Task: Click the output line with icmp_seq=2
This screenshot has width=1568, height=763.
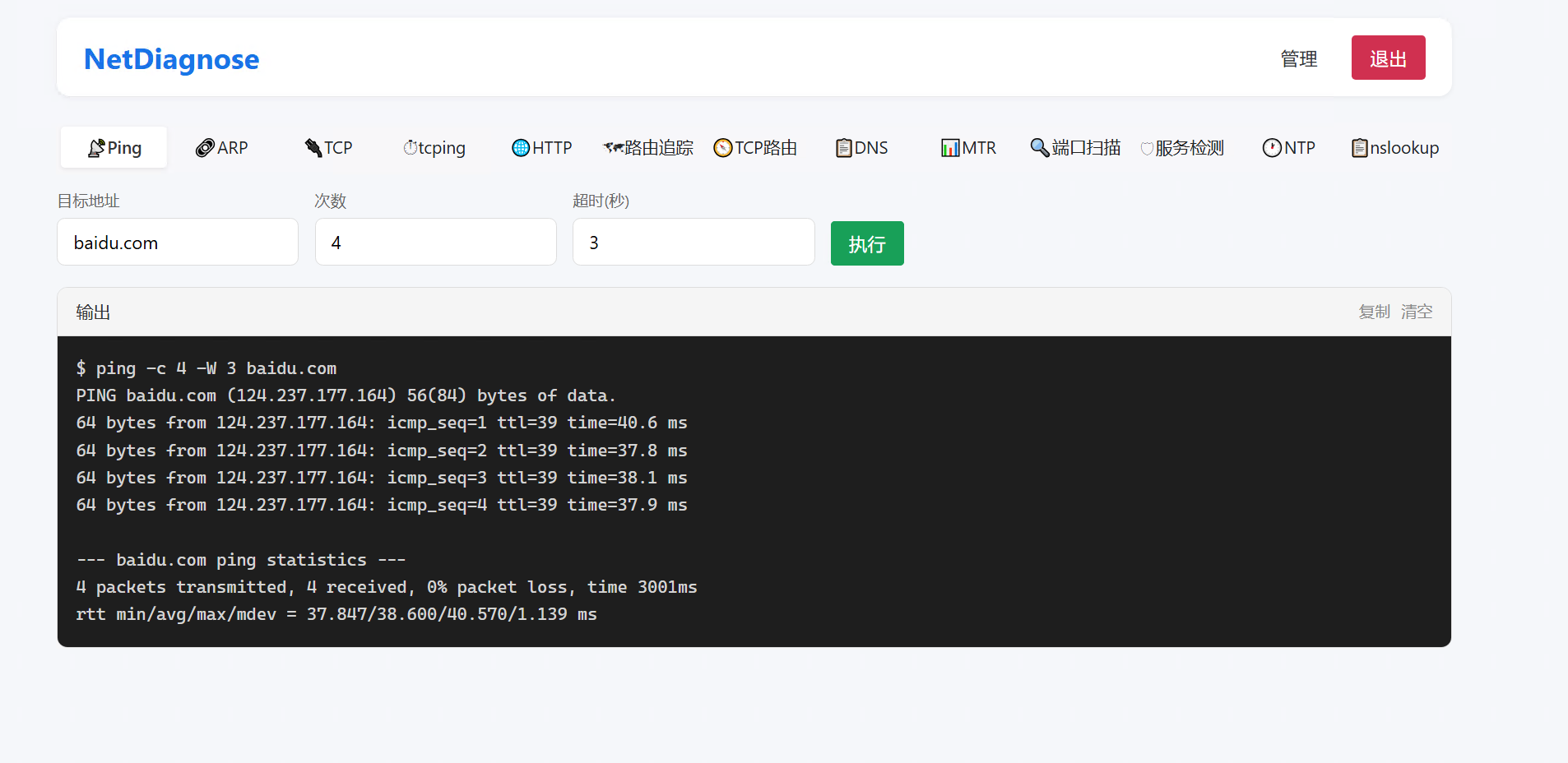Action: (x=382, y=451)
